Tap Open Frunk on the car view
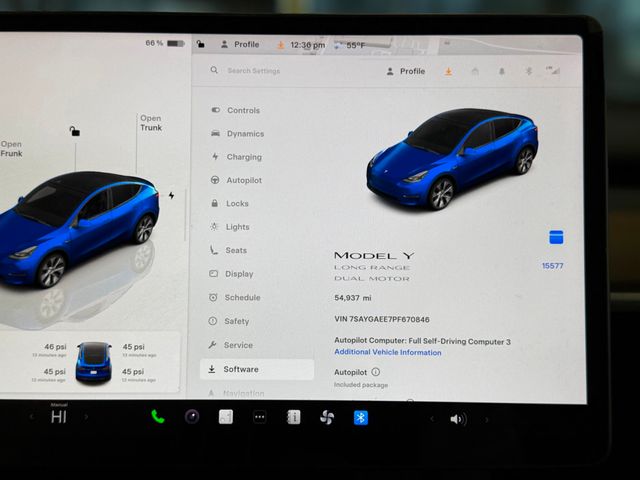The width and height of the screenshot is (640, 480). tap(11, 149)
